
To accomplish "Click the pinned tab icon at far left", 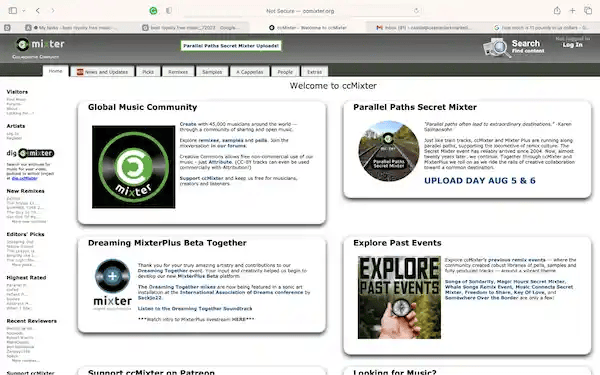I will pos(7,28).
